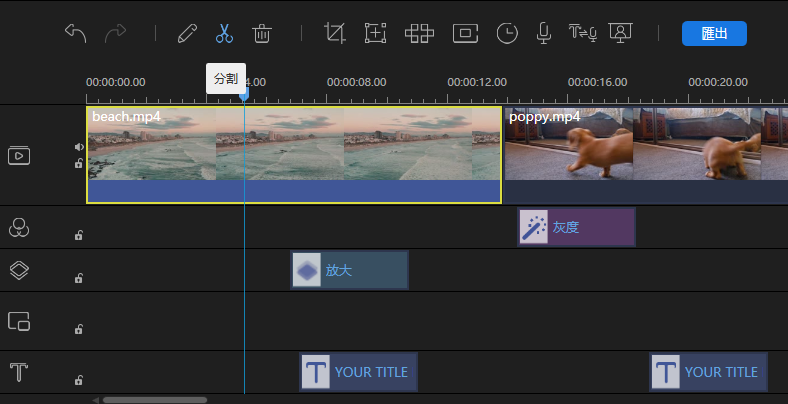Click the text track T icon

tap(19, 372)
